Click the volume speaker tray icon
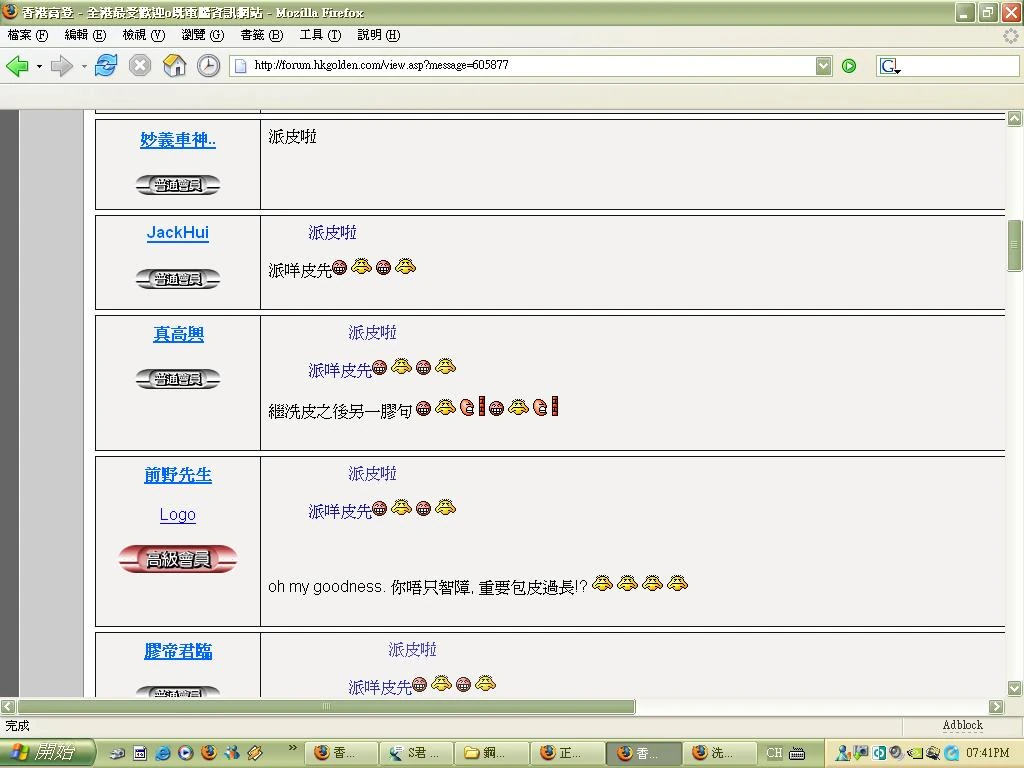This screenshot has height=768, width=1024. (895, 753)
